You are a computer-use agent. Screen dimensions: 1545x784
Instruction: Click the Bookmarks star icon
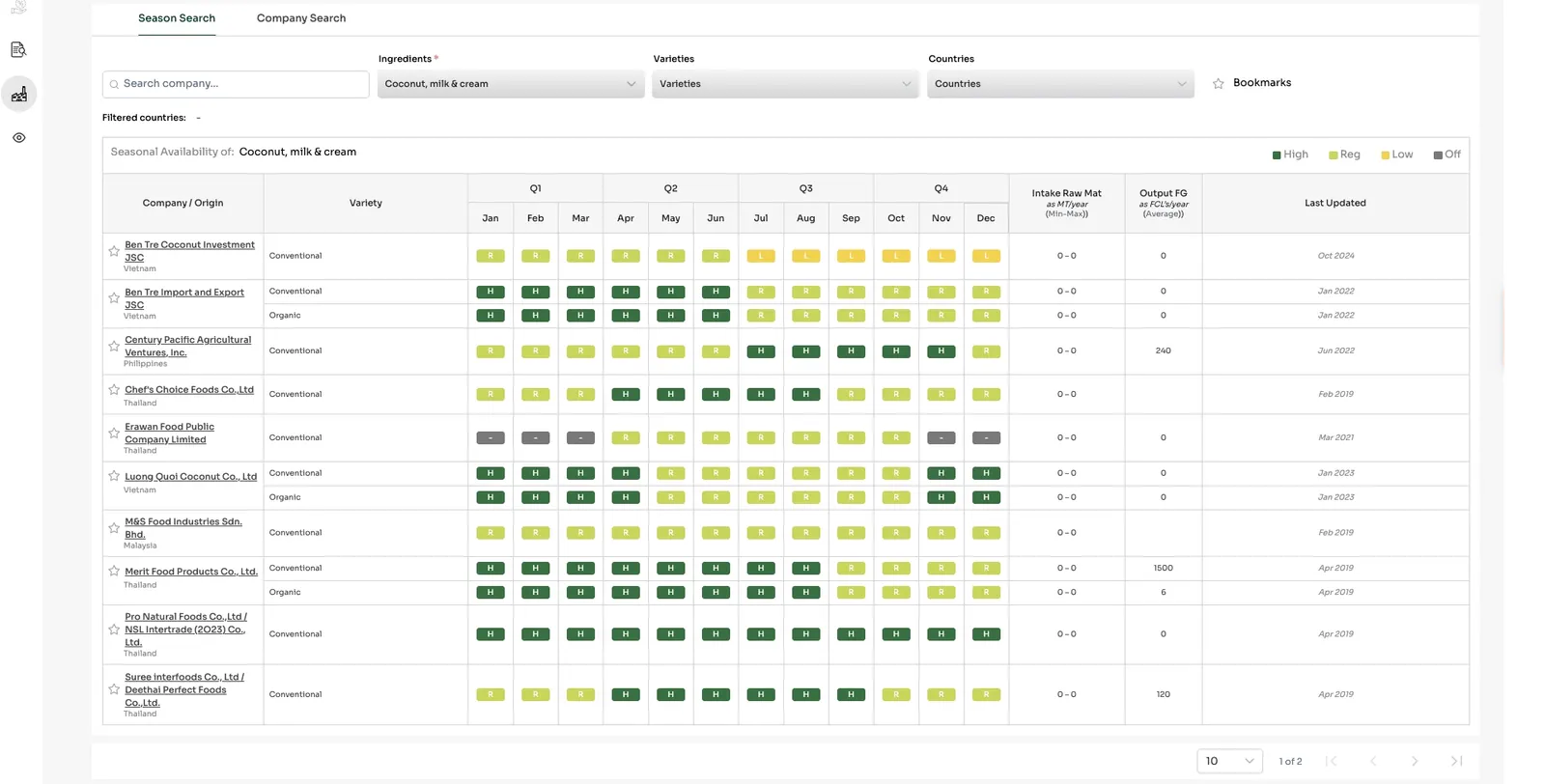click(1219, 84)
